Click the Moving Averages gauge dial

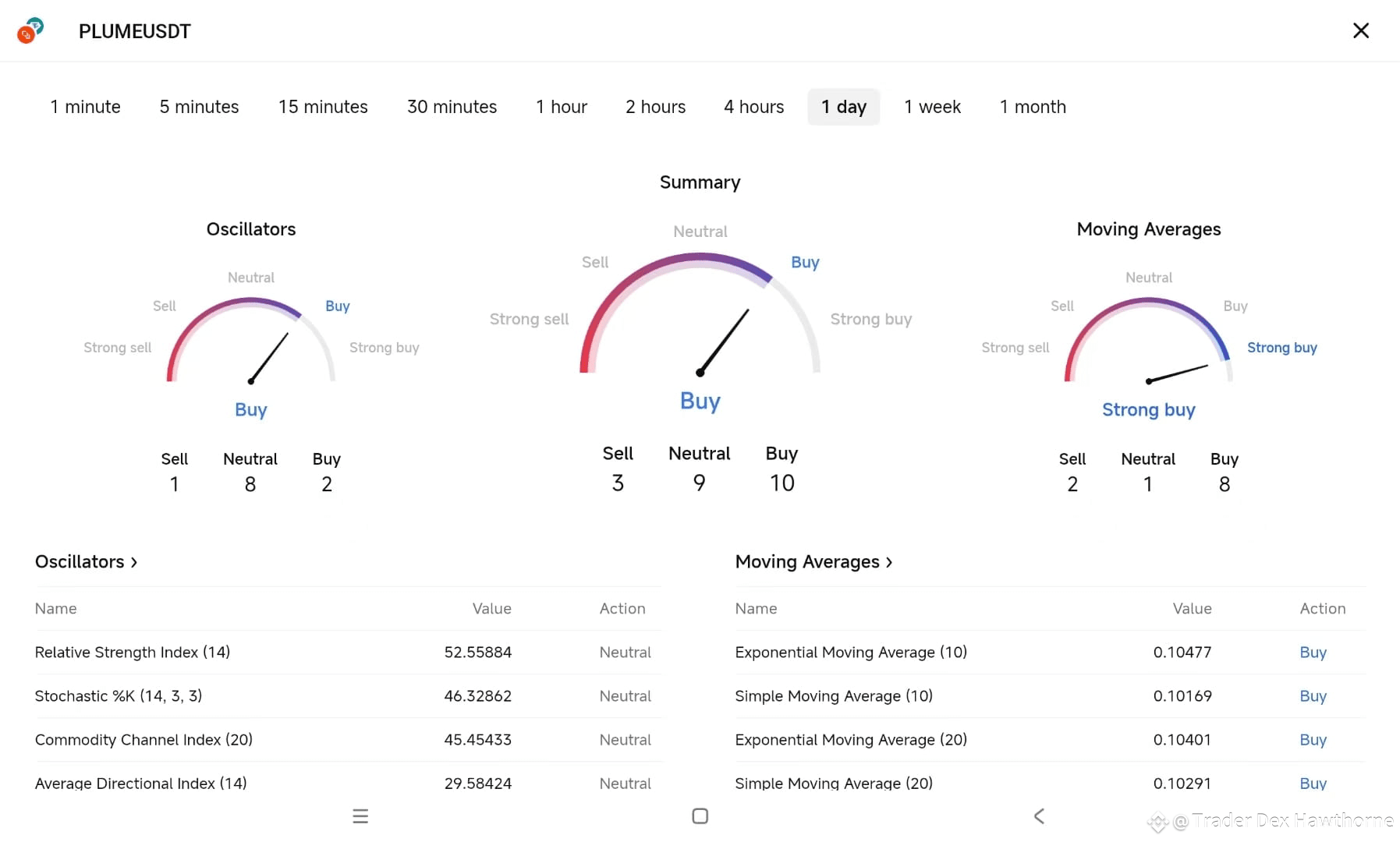(1148, 340)
